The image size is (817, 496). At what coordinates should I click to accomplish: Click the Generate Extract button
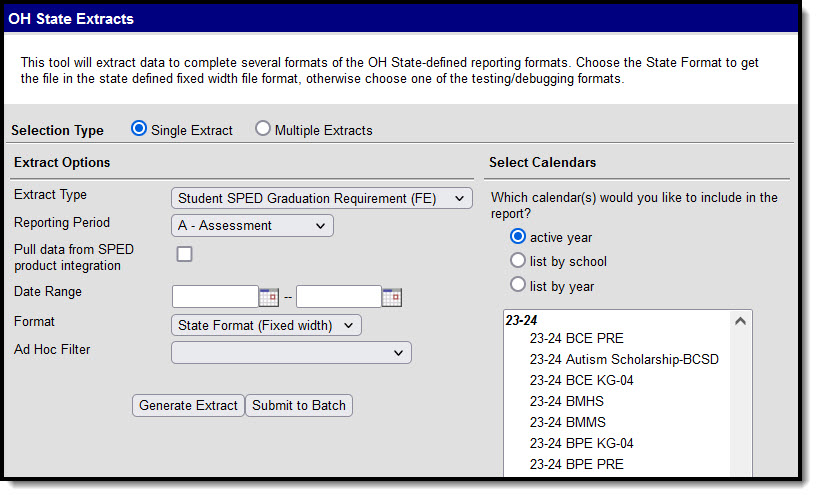[x=188, y=405]
